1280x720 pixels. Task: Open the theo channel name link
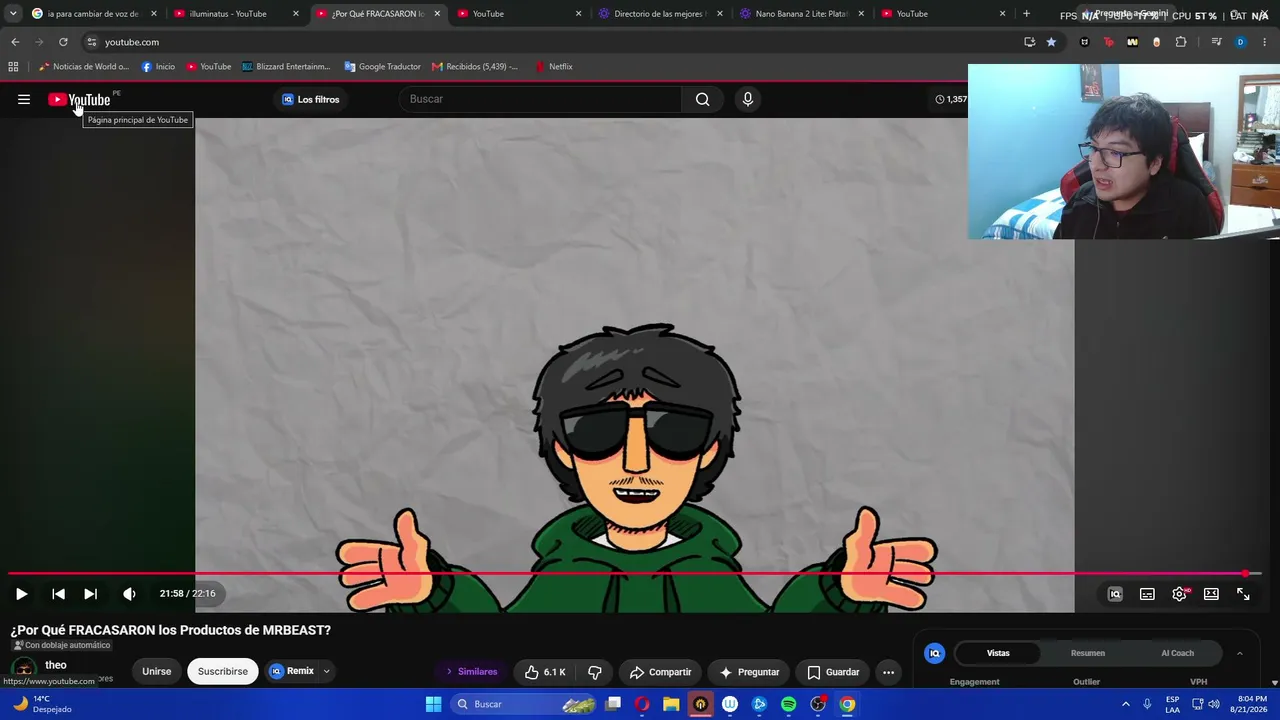click(x=56, y=665)
